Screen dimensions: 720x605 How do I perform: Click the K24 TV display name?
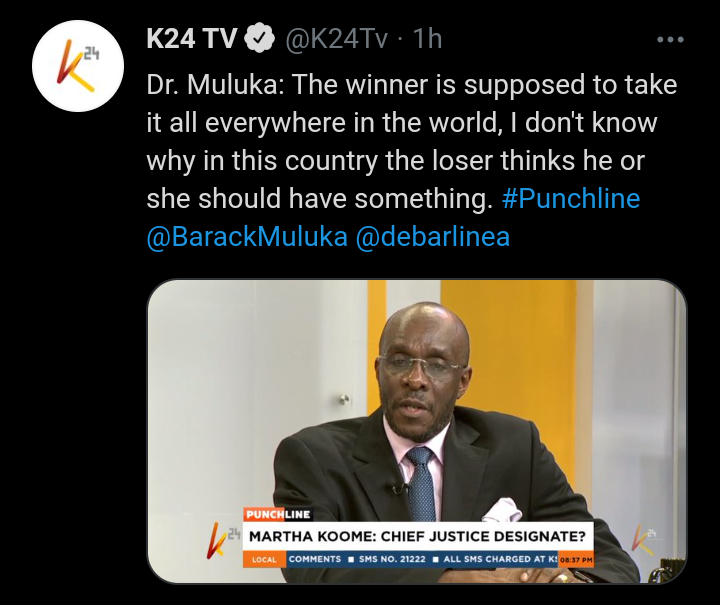(x=192, y=38)
